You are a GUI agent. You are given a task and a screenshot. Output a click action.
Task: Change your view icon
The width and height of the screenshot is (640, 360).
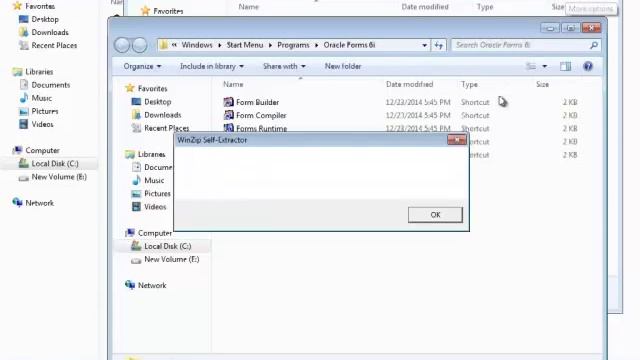[x=531, y=66]
